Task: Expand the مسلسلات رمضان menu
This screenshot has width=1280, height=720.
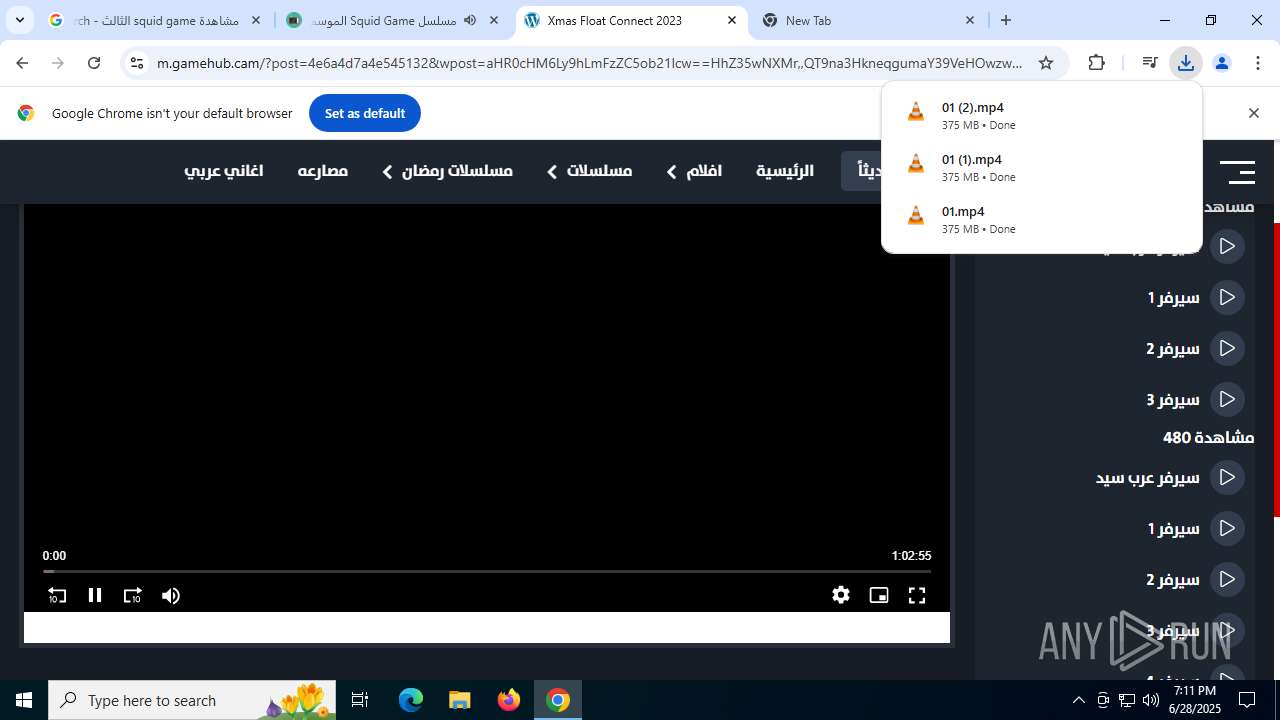Action: (447, 171)
